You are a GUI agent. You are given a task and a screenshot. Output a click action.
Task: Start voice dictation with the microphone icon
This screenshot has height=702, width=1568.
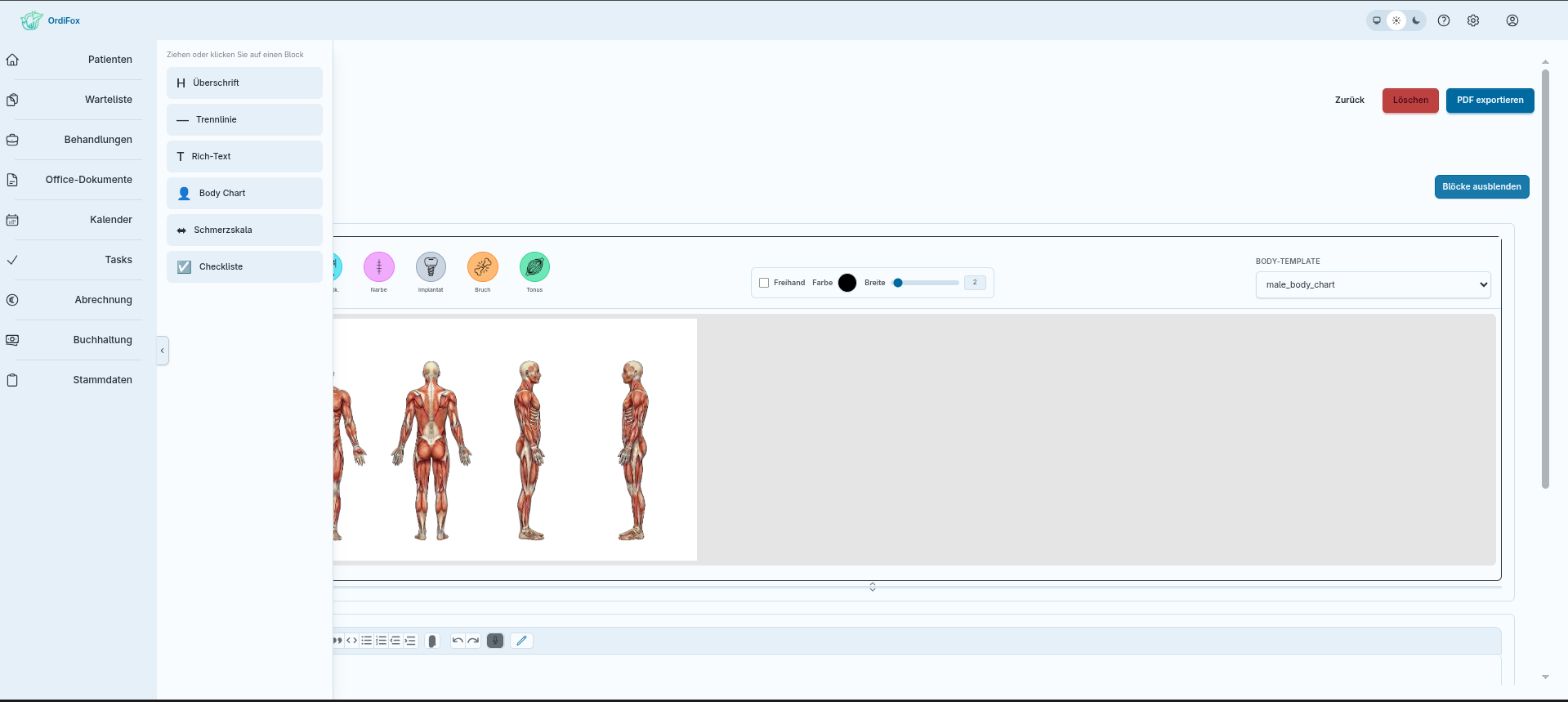click(495, 641)
